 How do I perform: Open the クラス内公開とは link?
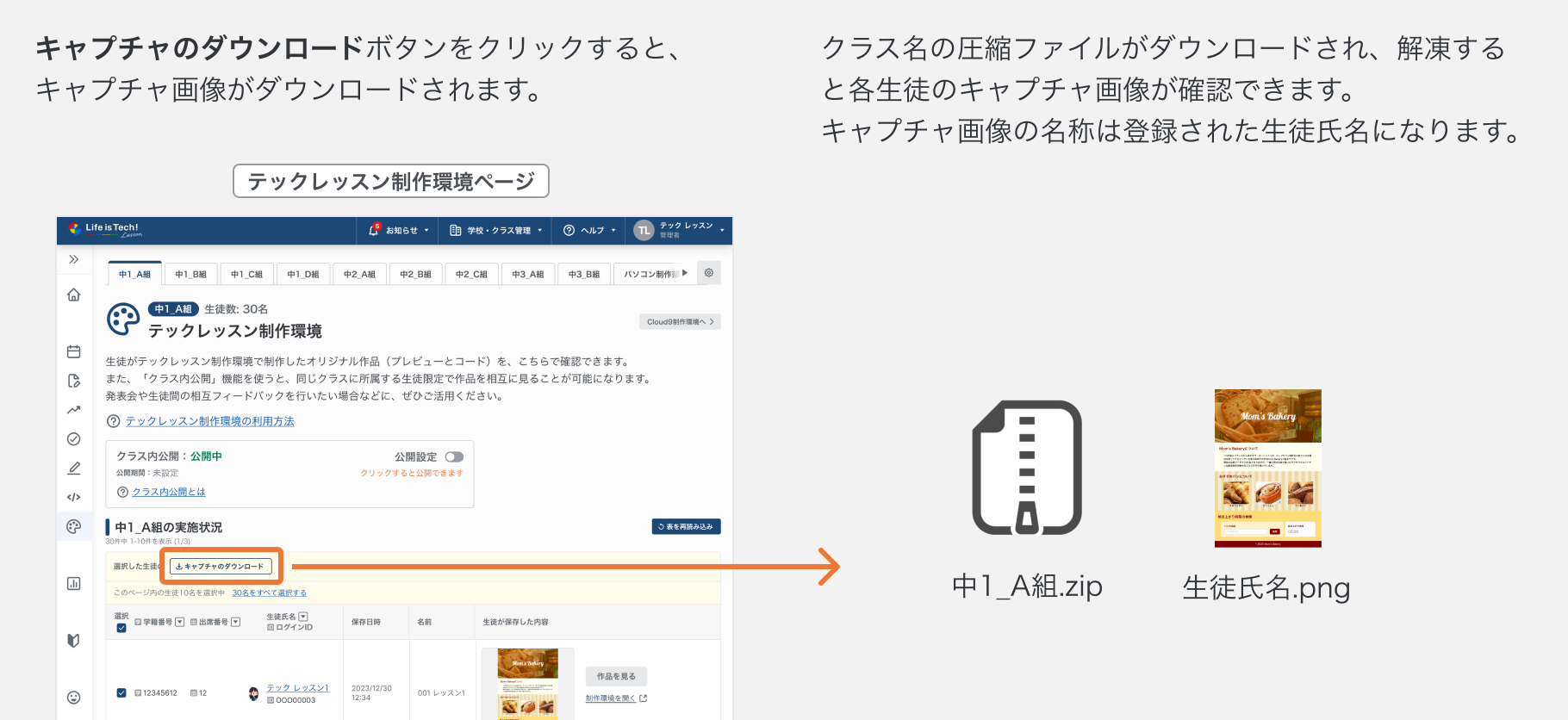coord(169,492)
